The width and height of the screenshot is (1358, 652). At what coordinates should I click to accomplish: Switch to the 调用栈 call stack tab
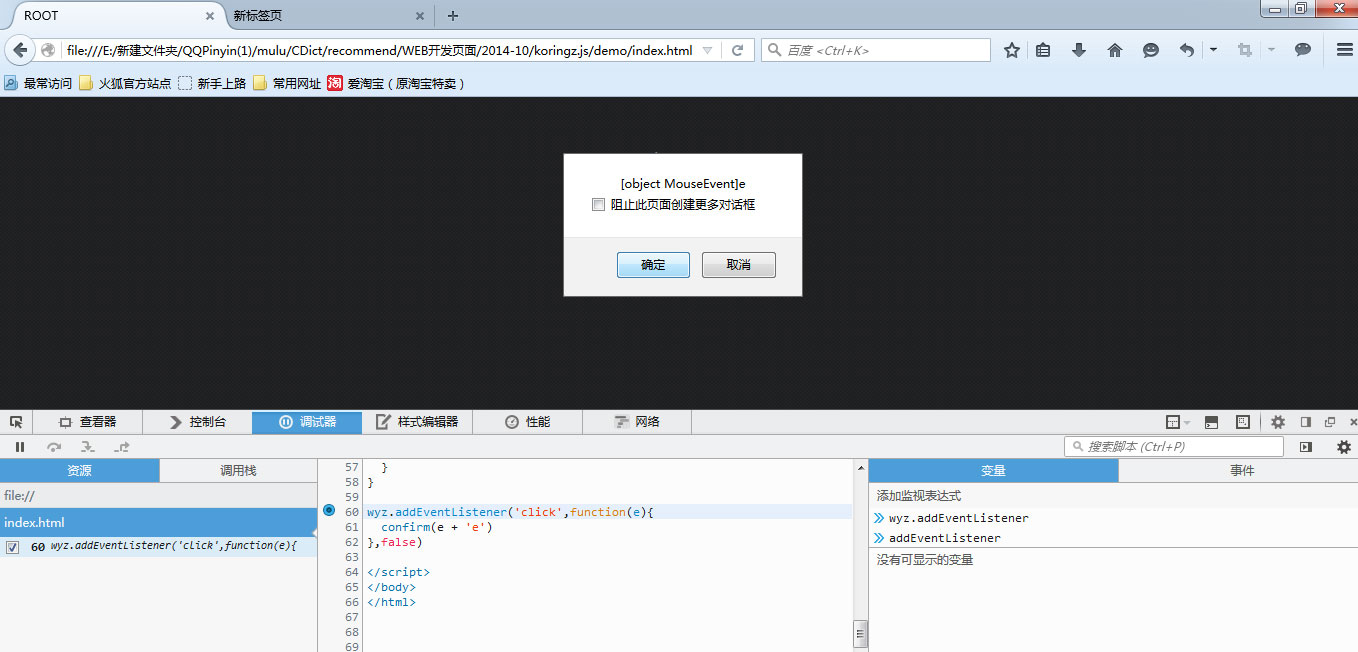pos(238,471)
